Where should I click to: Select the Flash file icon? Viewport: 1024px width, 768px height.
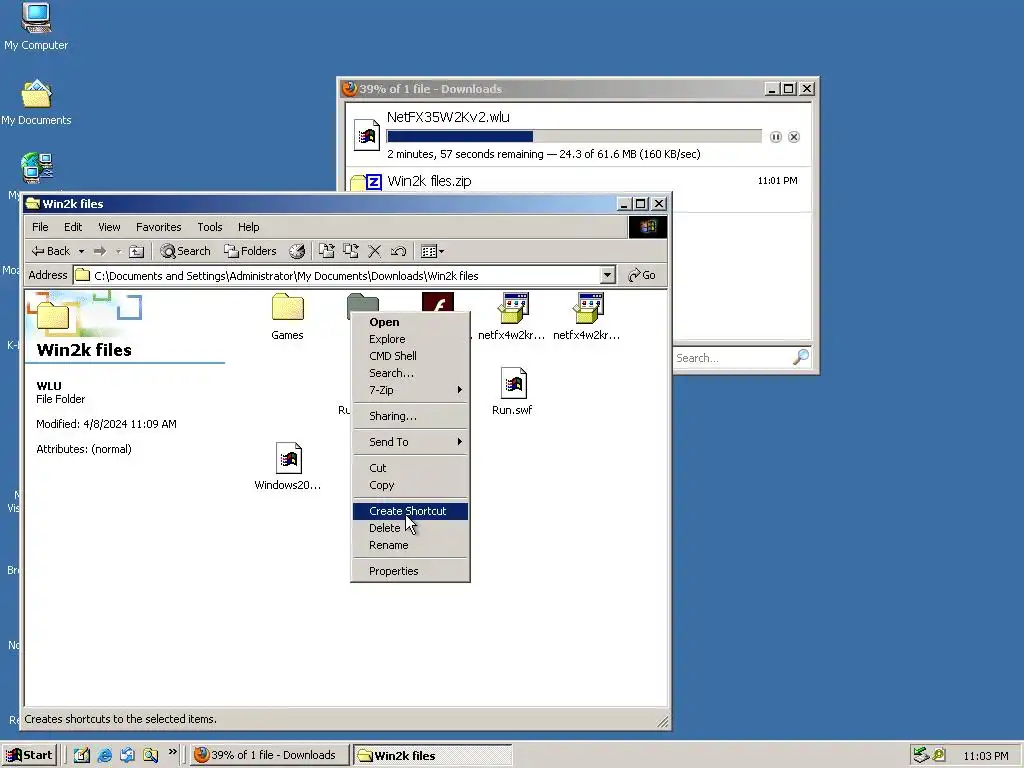coord(438,302)
